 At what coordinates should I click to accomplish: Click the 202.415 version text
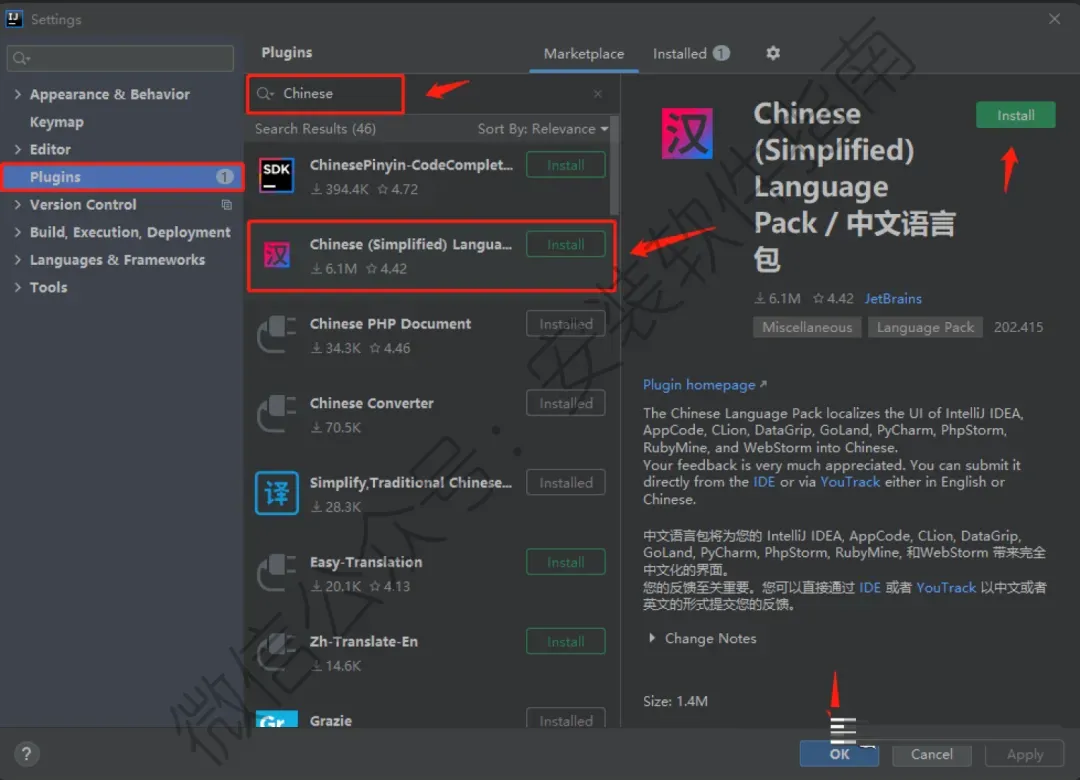[1018, 327]
